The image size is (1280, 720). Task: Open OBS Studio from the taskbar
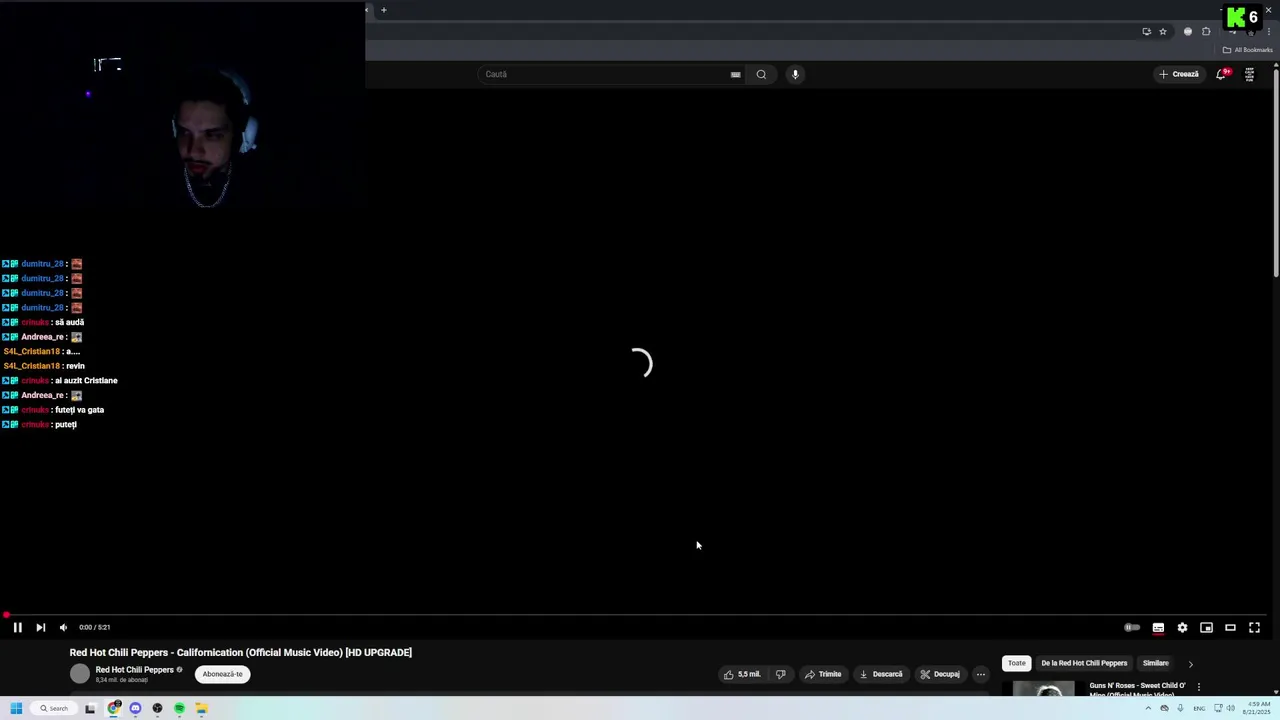(x=157, y=708)
